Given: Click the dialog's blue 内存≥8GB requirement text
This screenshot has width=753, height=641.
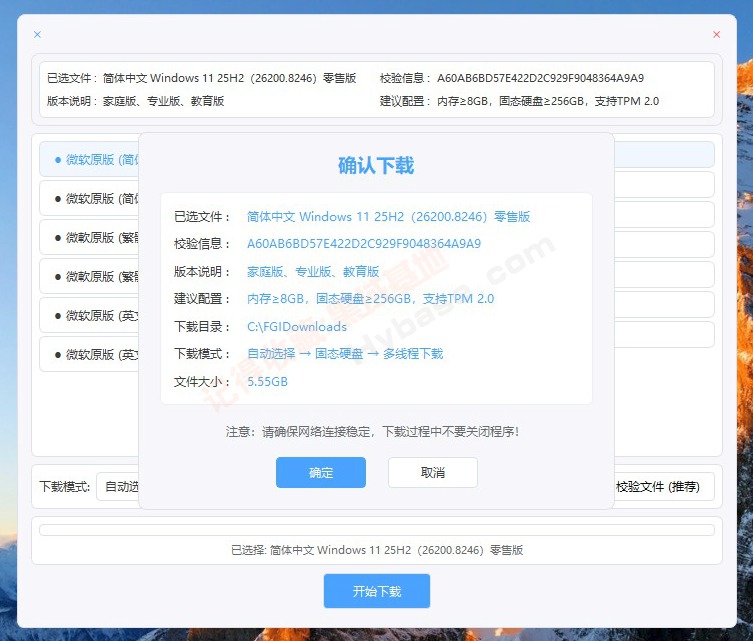Looking at the screenshot, I should (371, 299).
